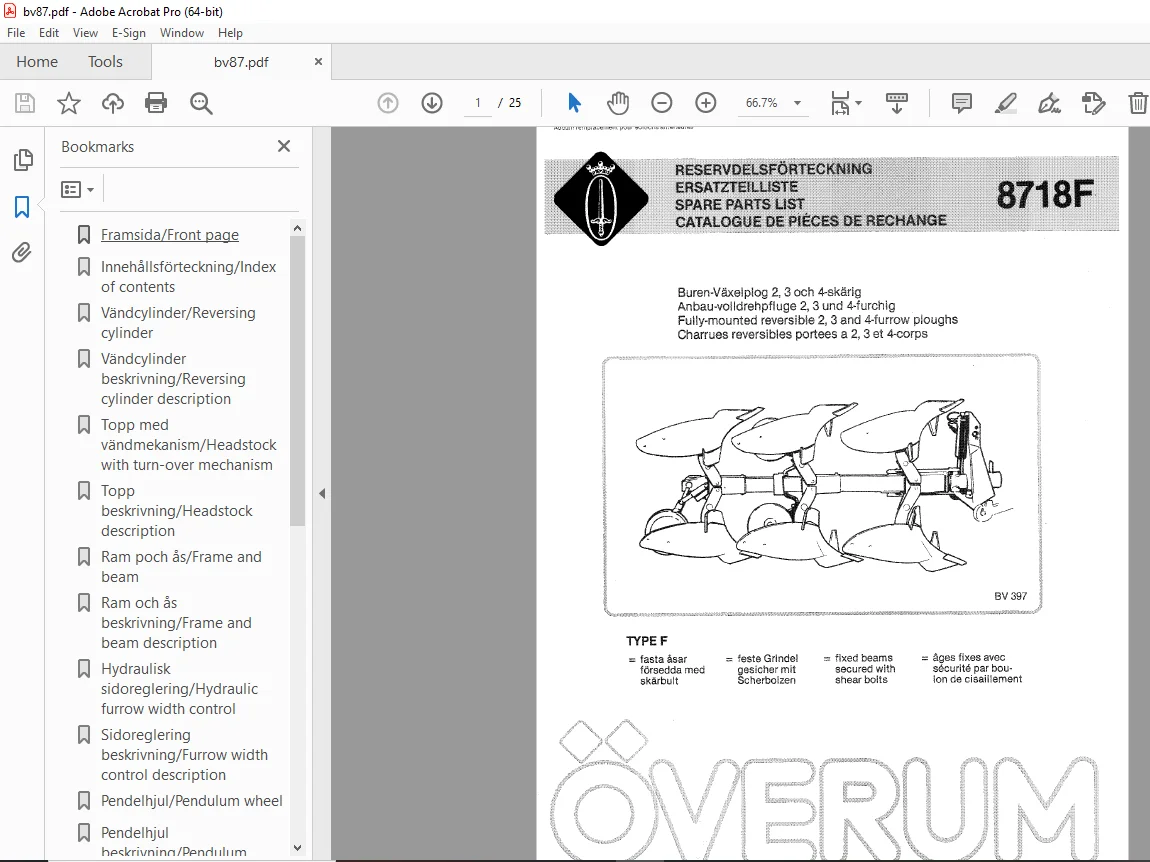Open Ram poch ås/Frame and beam bookmark
This screenshot has height=862, width=1150.
pyautogui.click(x=181, y=566)
